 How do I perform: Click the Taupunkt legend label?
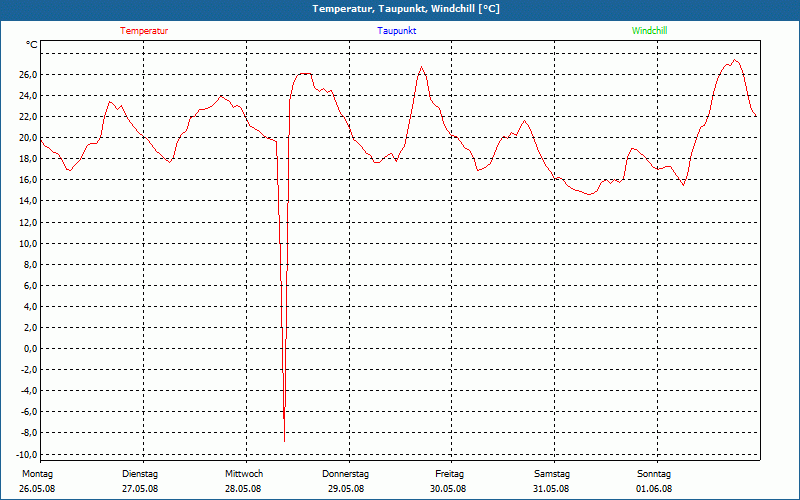[x=397, y=31]
